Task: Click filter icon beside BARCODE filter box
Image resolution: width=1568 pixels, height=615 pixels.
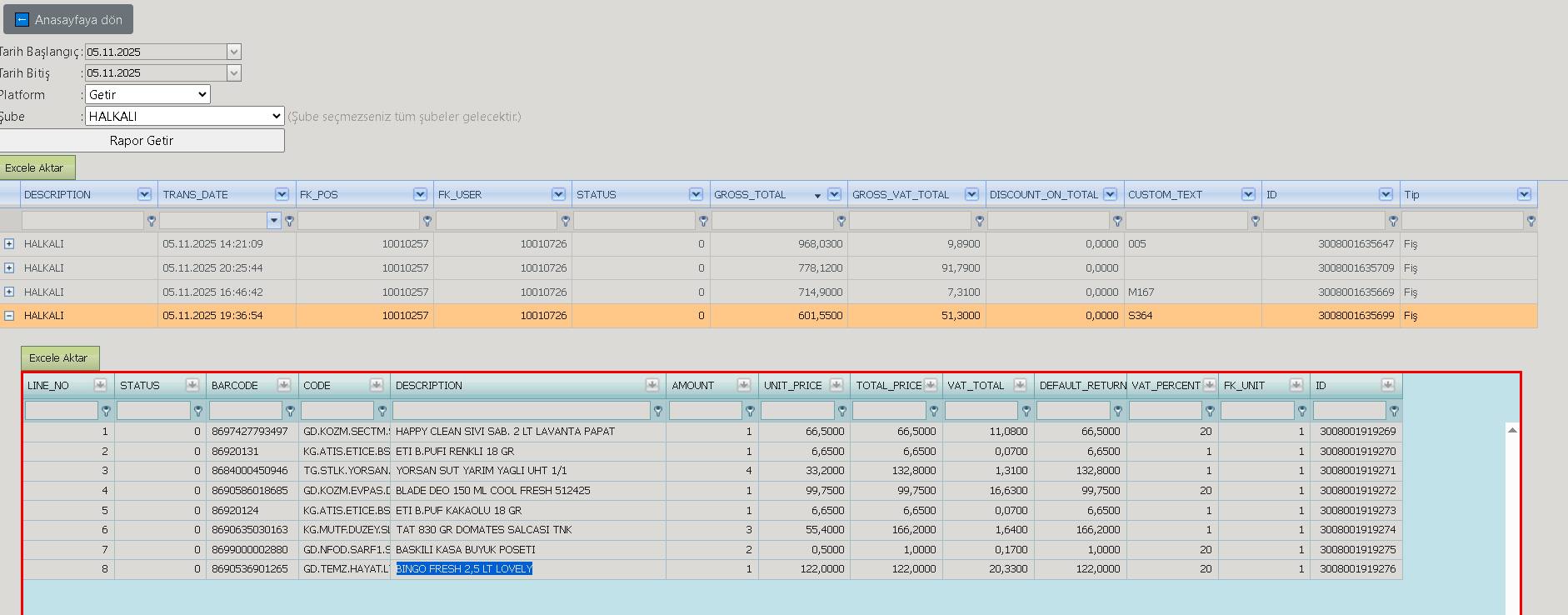Action: point(290,411)
